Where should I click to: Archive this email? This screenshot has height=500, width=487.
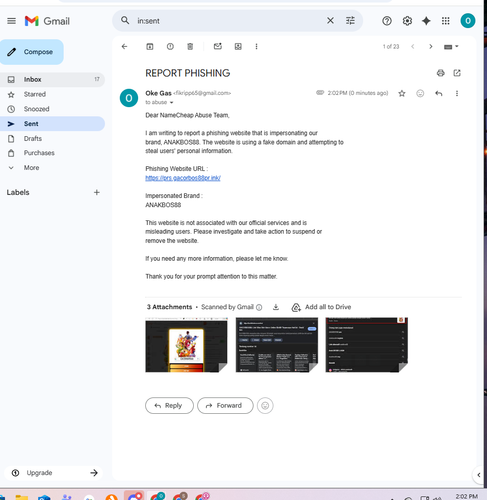point(150,46)
